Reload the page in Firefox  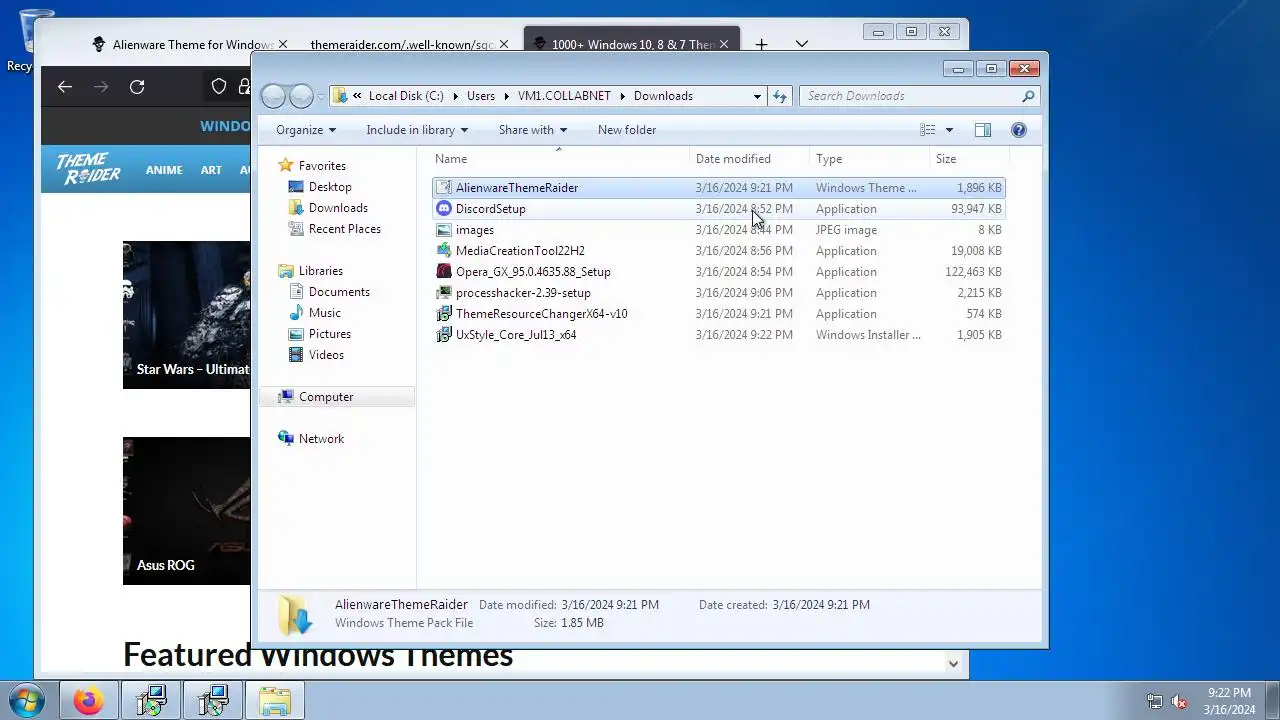137,87
